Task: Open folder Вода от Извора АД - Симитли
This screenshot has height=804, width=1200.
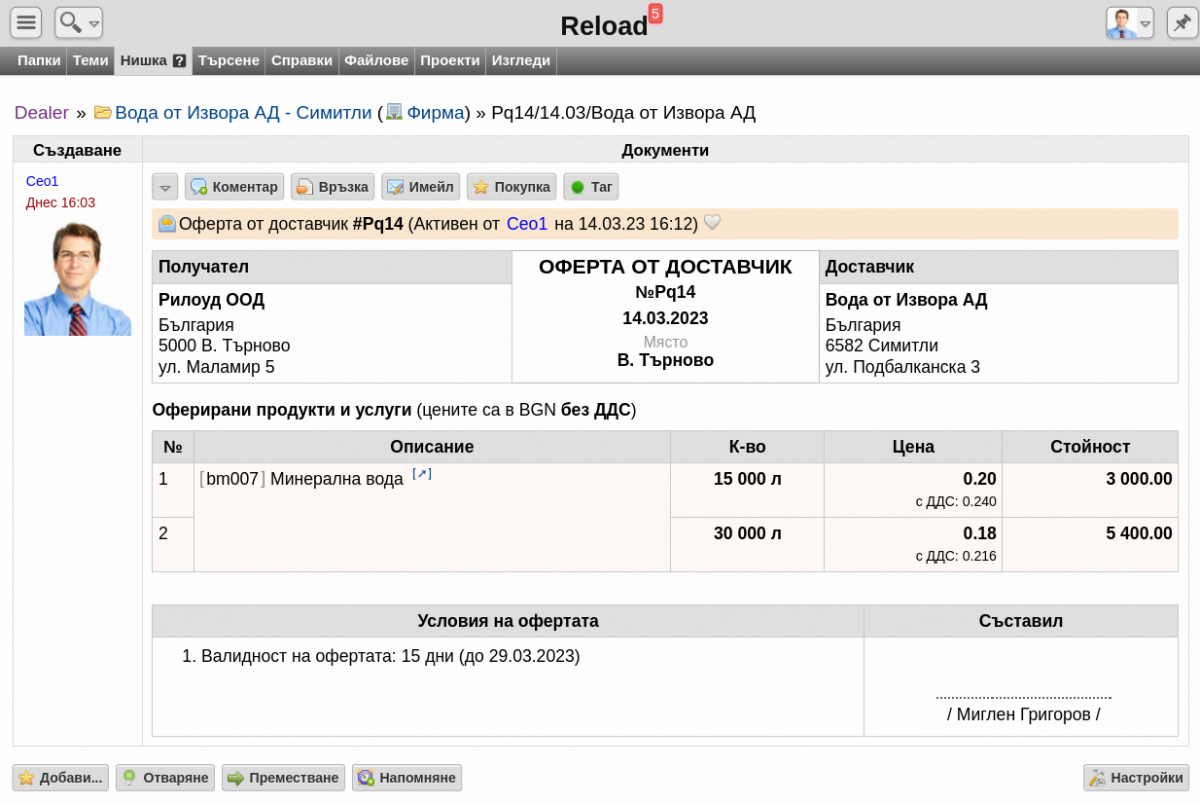Action: click(243, 113)
